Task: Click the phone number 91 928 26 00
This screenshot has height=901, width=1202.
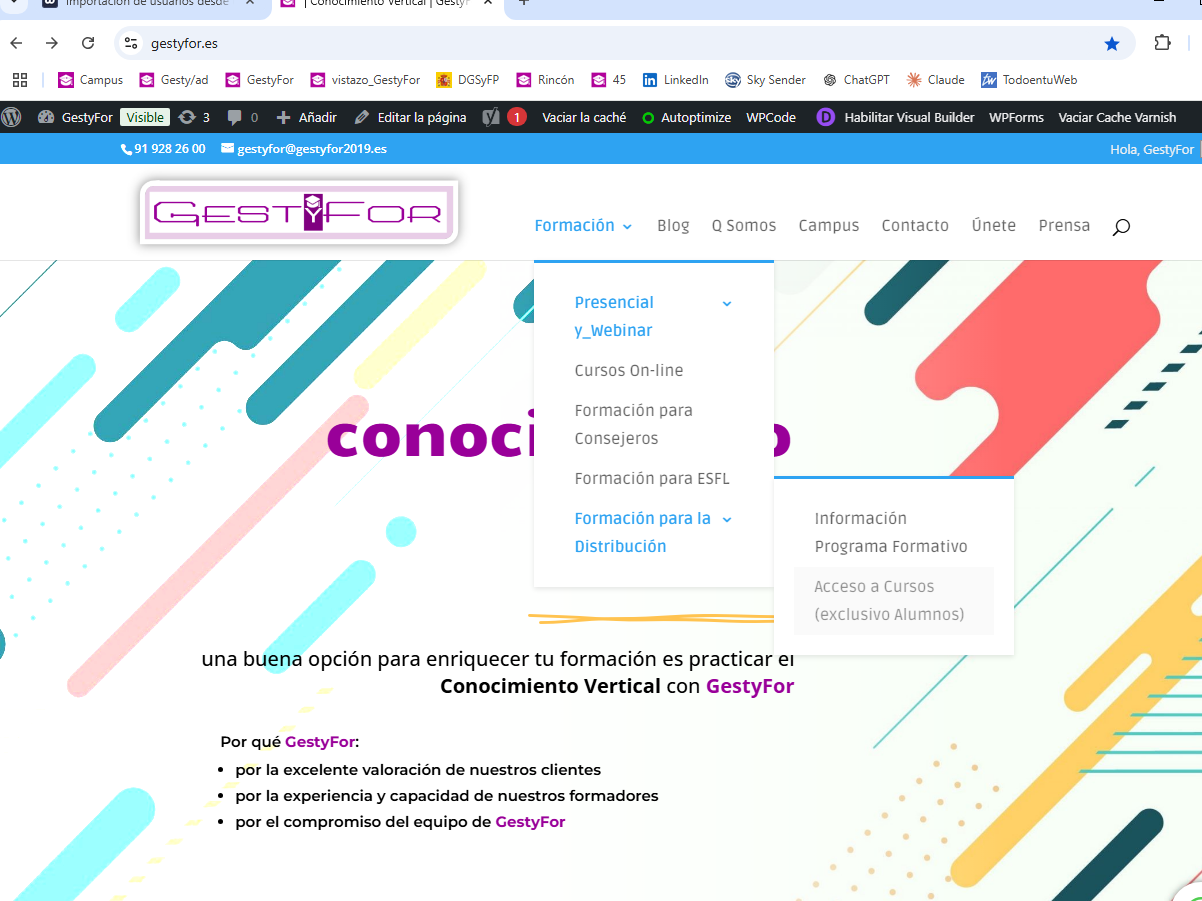Action: (163, 148)
